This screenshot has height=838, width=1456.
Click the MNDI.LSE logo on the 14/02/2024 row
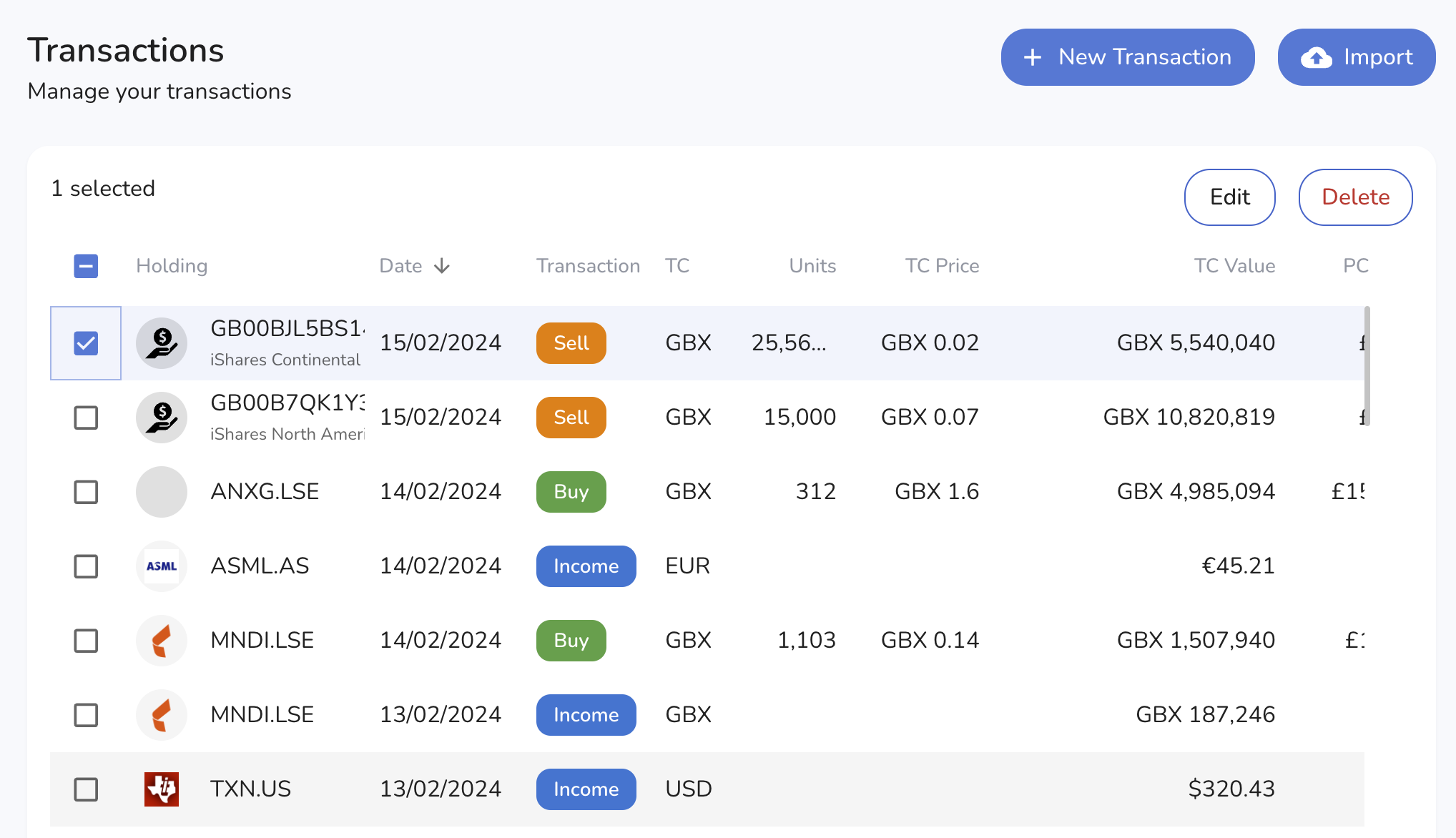coord(162,641)
